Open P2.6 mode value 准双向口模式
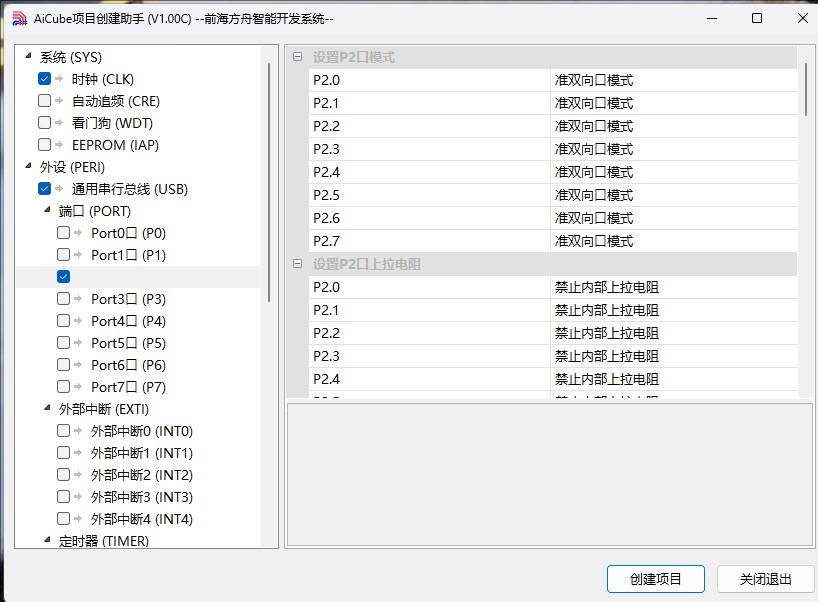 [673, 218]
